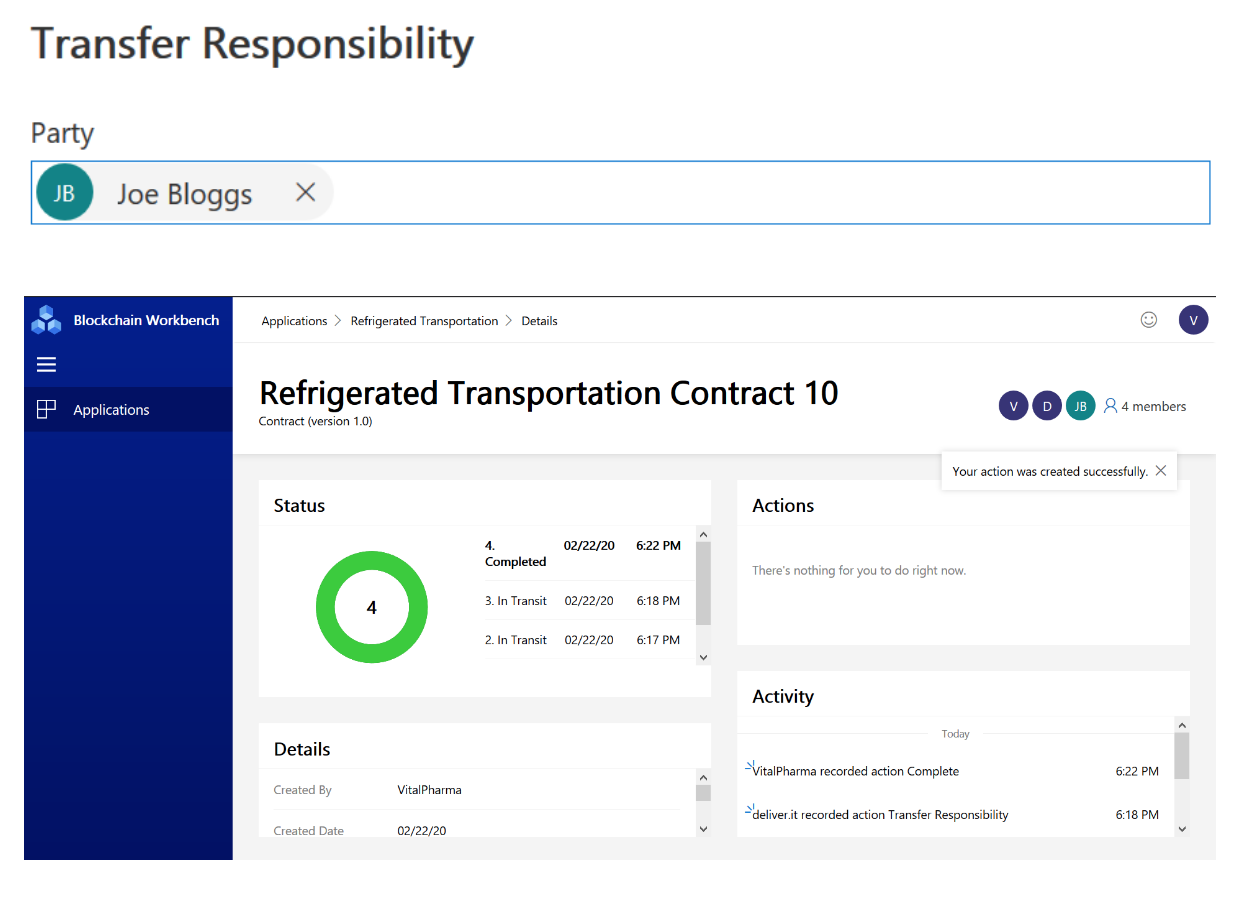Click the Contract (version 1.0) subtitle
This screenshot has width=1242, height=900.
pyautogui.click(x=315, y=421)
